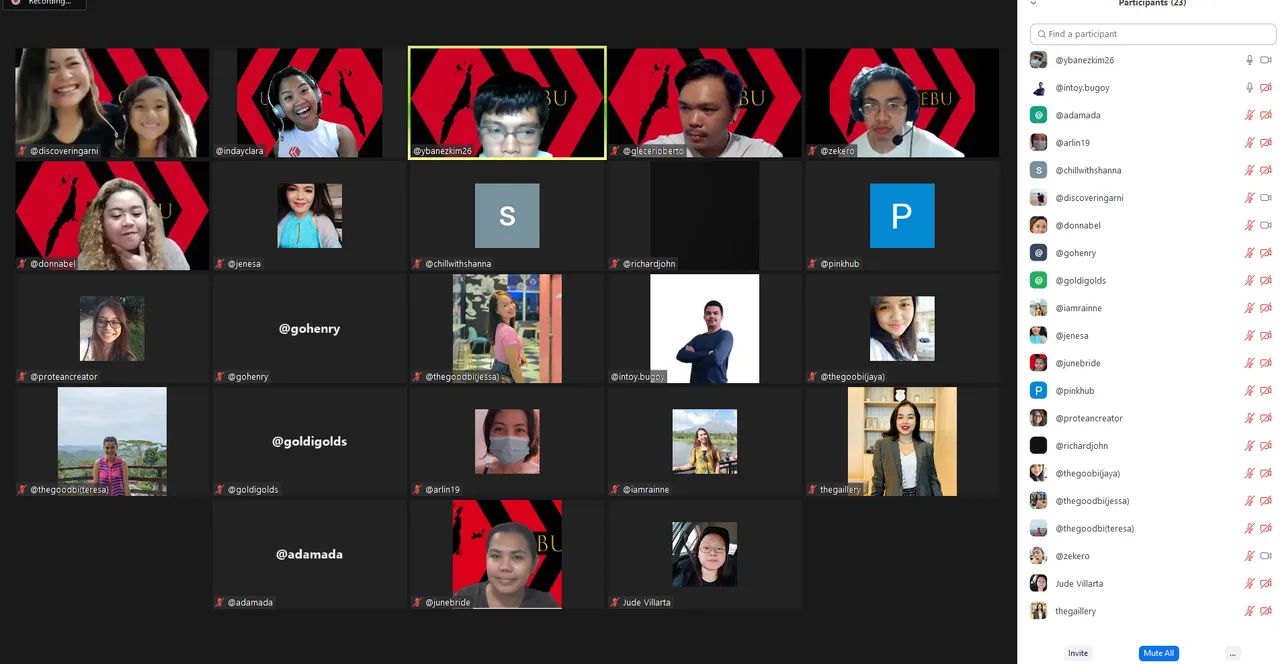The height and width of the screenshot is (664, 1280).
Task: Select the @gleceriroberto video tile
Action: [705, 103]
